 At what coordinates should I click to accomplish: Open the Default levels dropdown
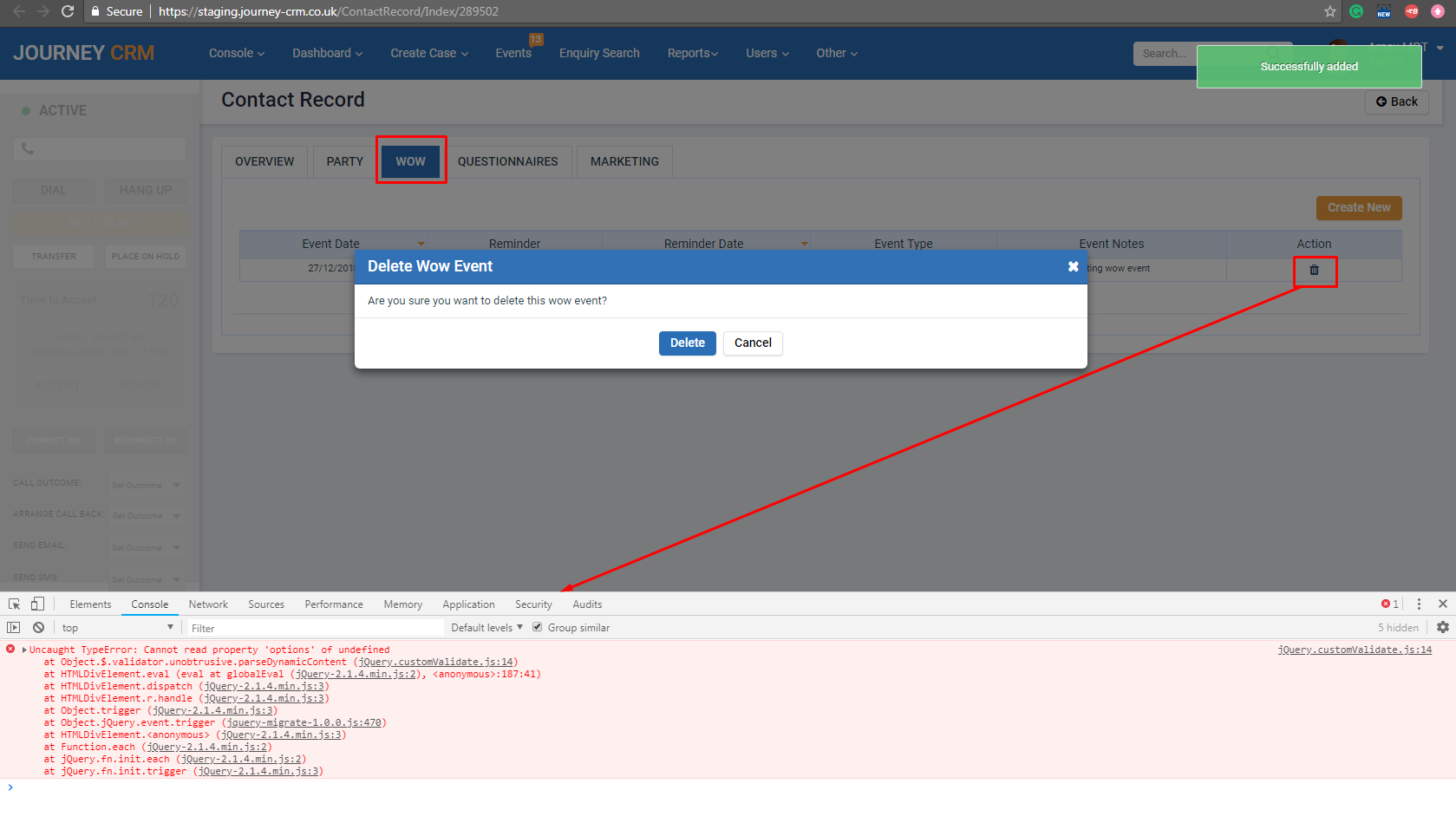pyautogui.click(x=486, y=627)
